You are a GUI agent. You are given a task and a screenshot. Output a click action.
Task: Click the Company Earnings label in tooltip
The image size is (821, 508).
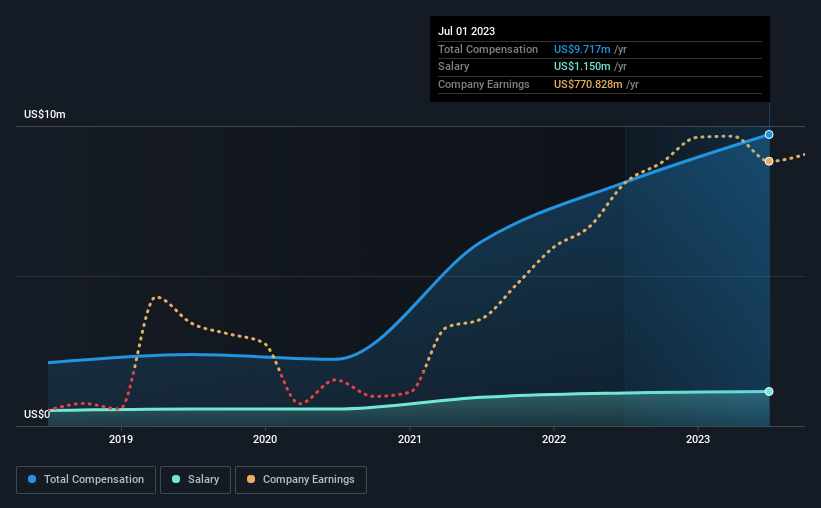click(x=484, y=84)
